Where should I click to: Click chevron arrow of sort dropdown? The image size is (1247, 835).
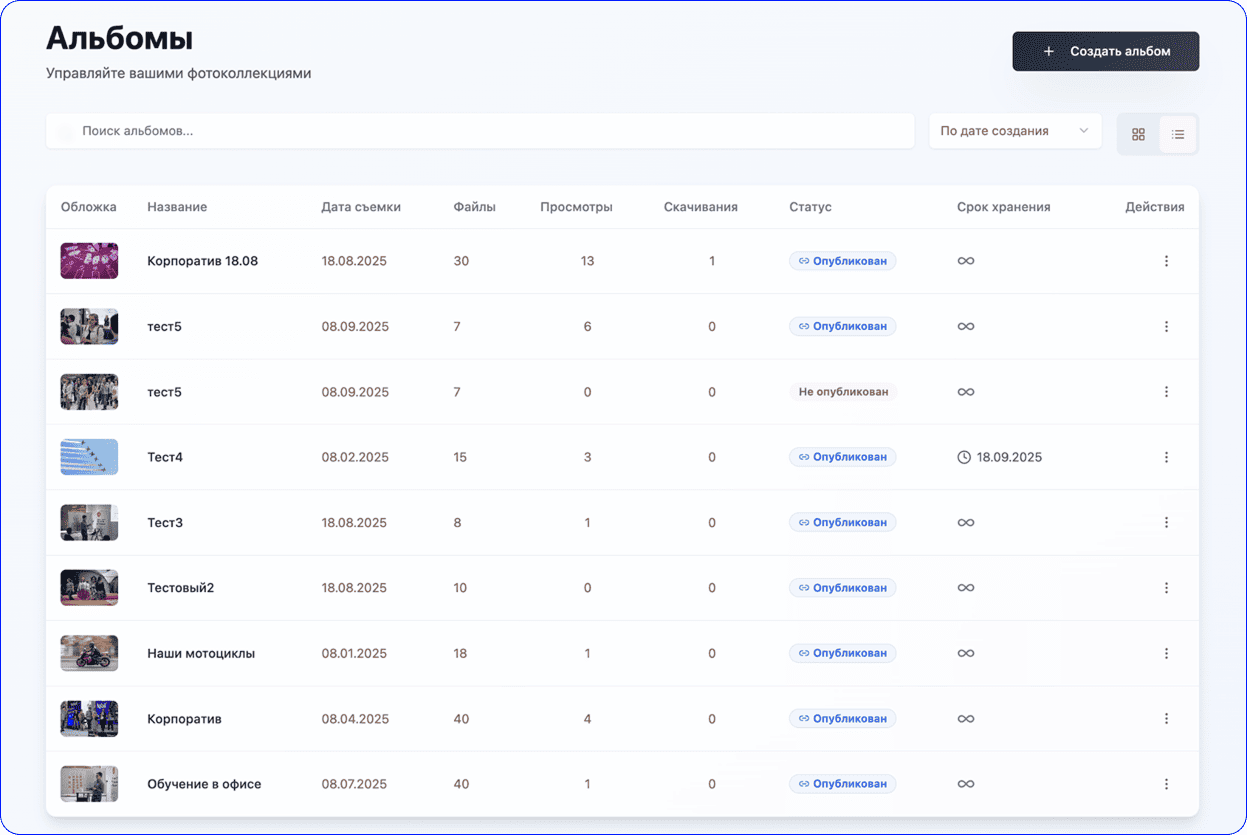pos(1084,131)
